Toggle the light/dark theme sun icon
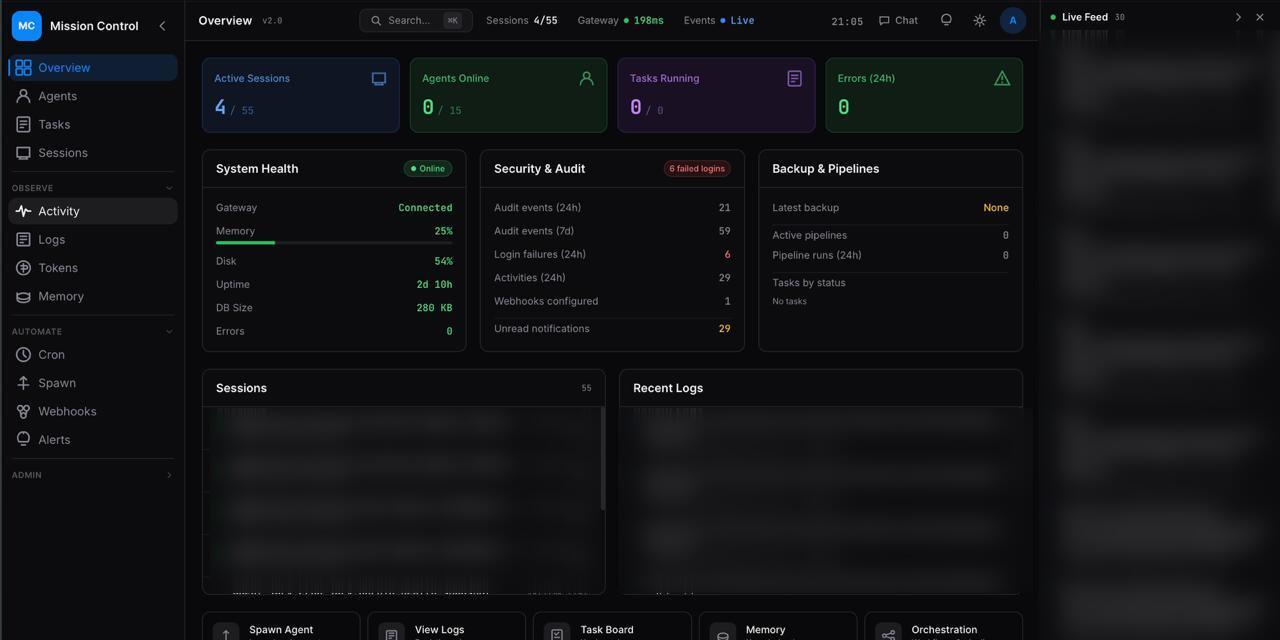 click(979, 20)
